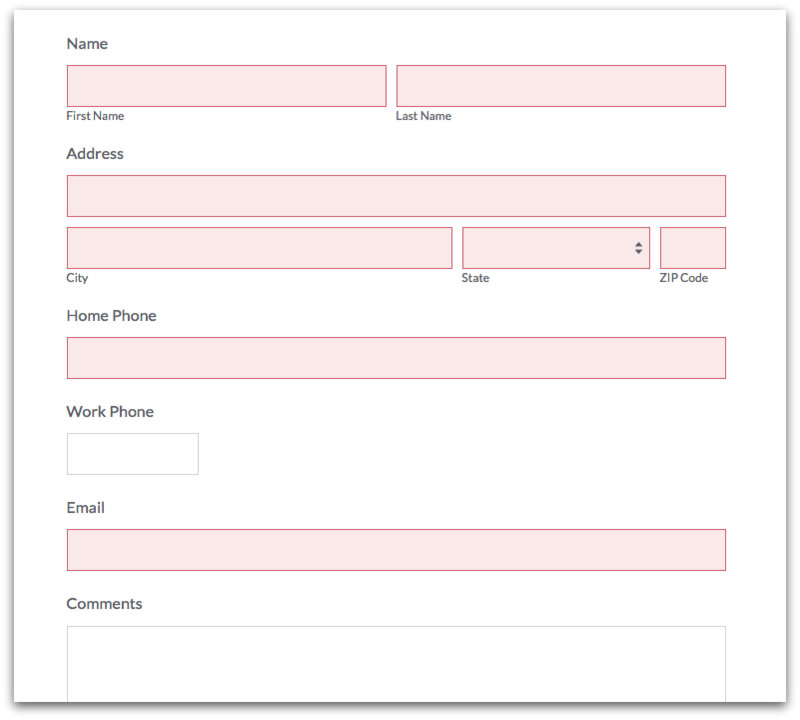Click into the City field
The image size is (800, 720).
(x=259, y=248)
